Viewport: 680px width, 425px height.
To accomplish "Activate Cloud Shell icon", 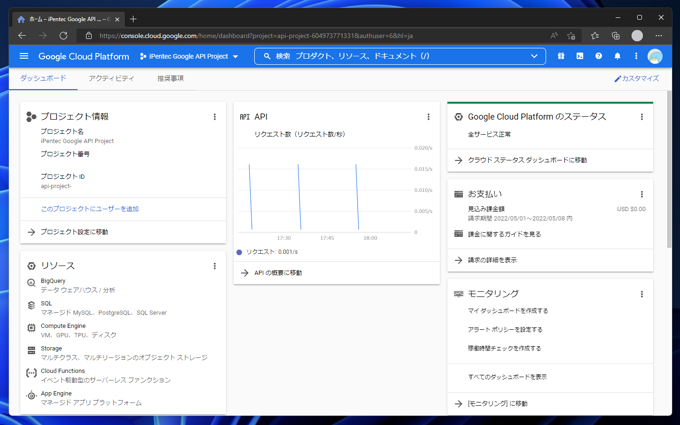I will [x=580, y=56].
